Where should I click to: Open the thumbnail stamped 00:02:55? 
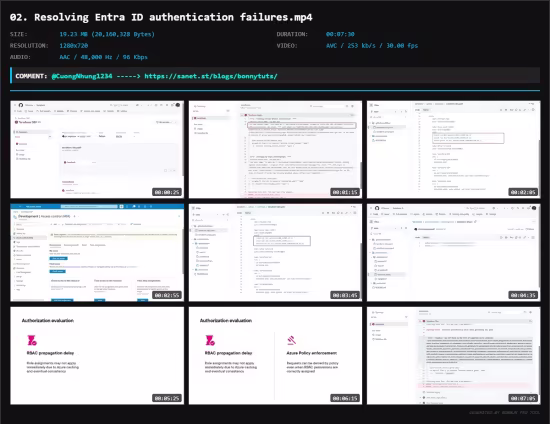point(97,253)
